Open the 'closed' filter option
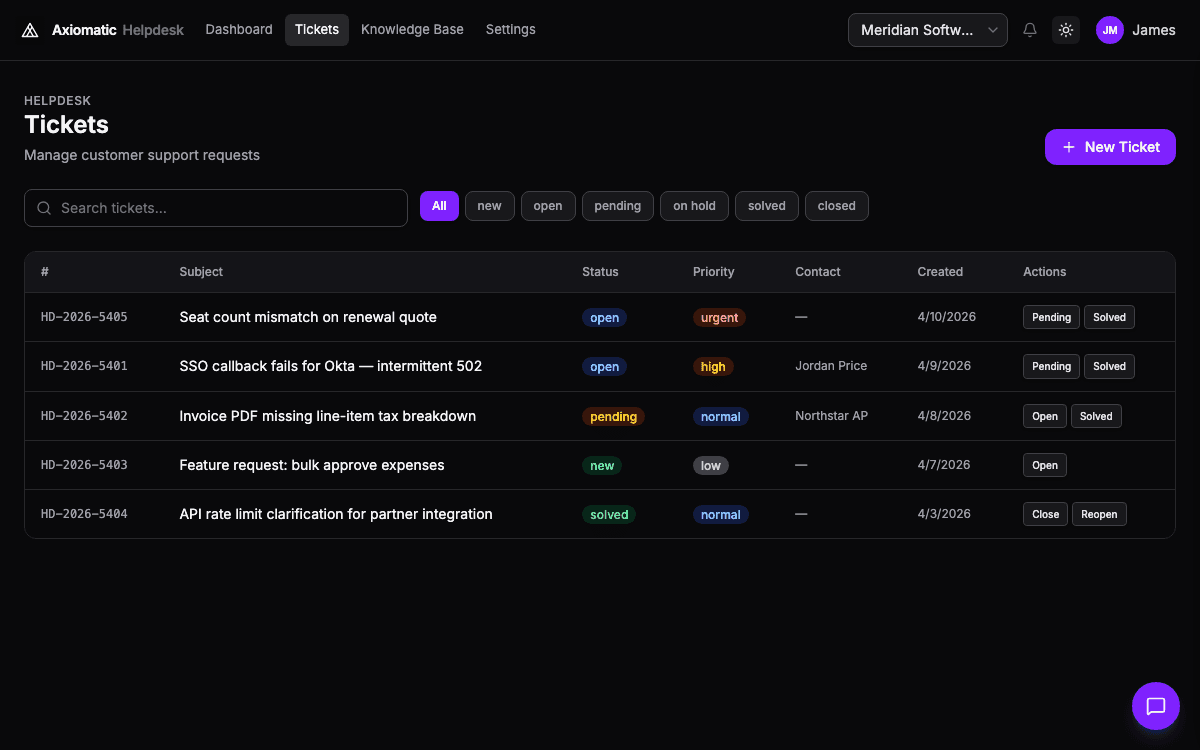 [x=837, y=206]
